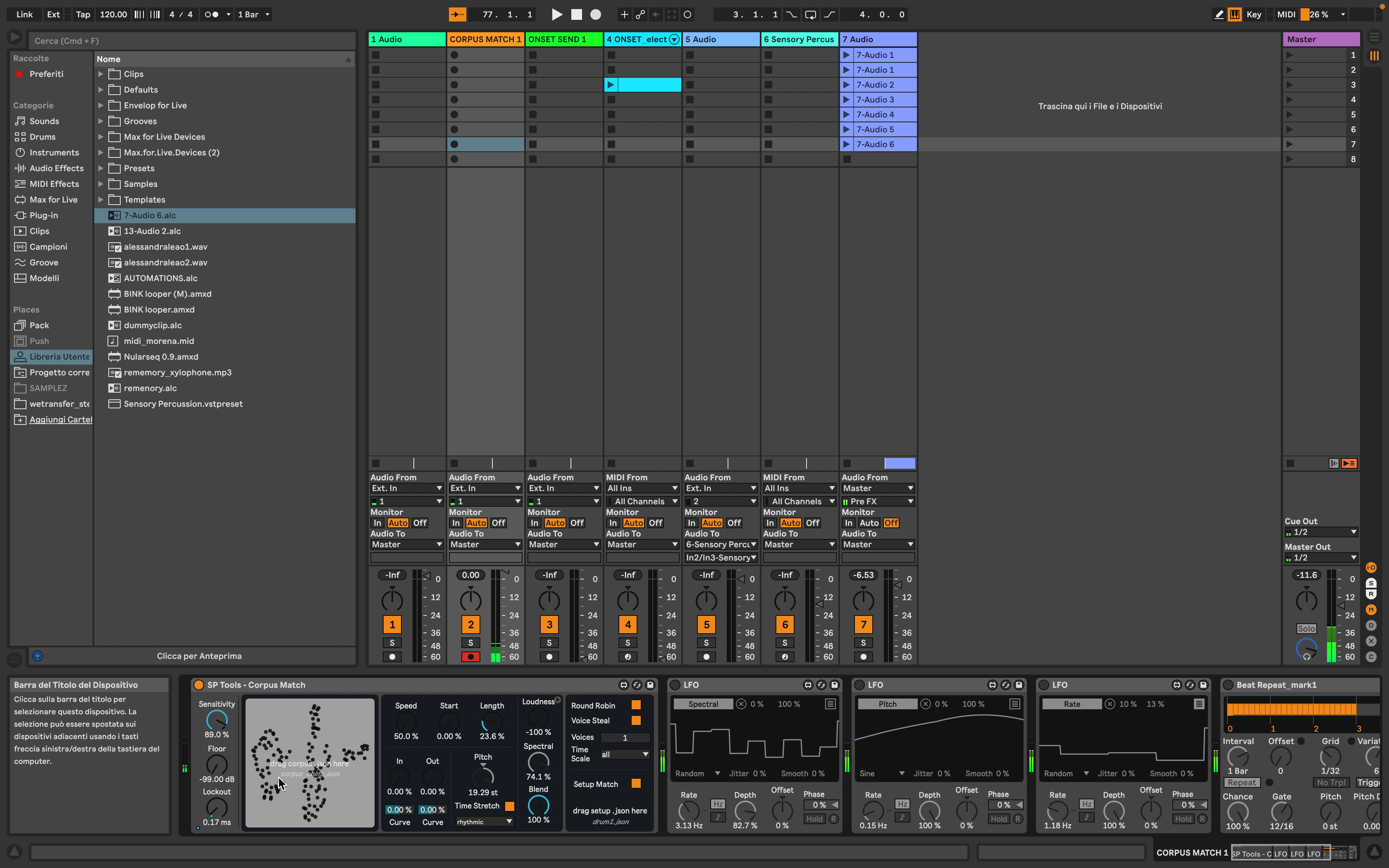The height and width of the screenshot is (868, 1389).
Task: Solo the CORPUS MATCH 1 track
Action: [471, 642]
